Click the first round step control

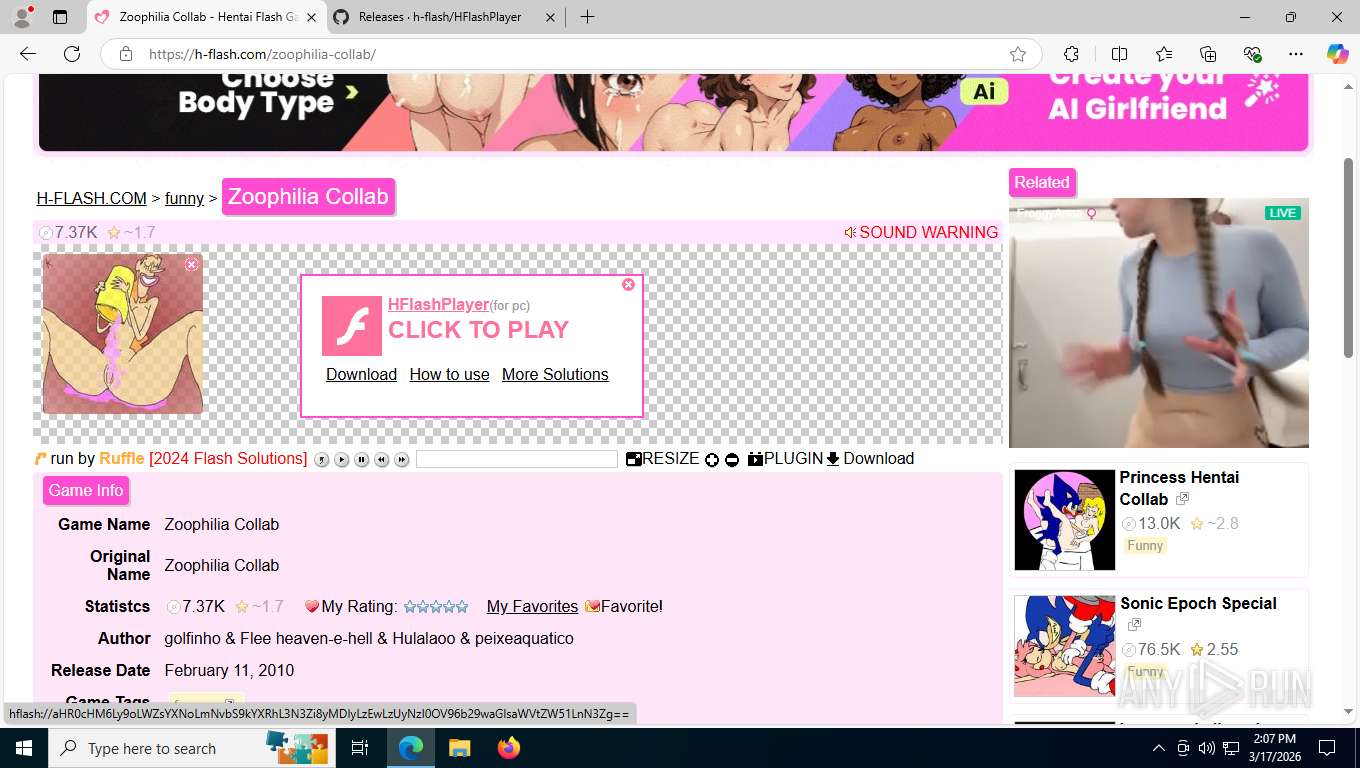coord(322,460)
